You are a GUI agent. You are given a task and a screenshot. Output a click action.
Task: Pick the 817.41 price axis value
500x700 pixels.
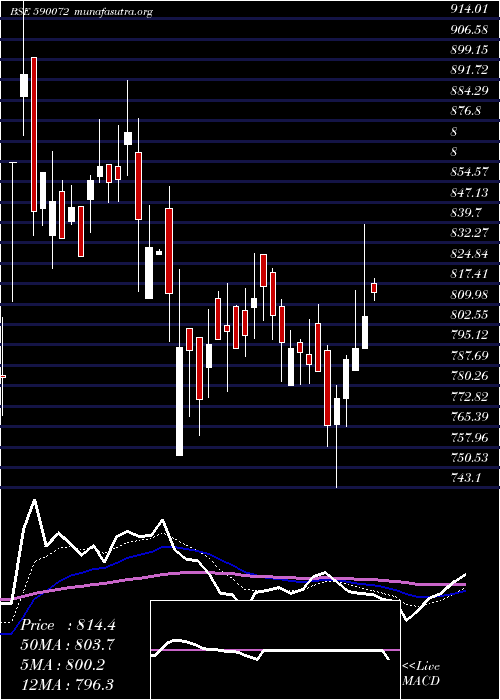point(468,274)
